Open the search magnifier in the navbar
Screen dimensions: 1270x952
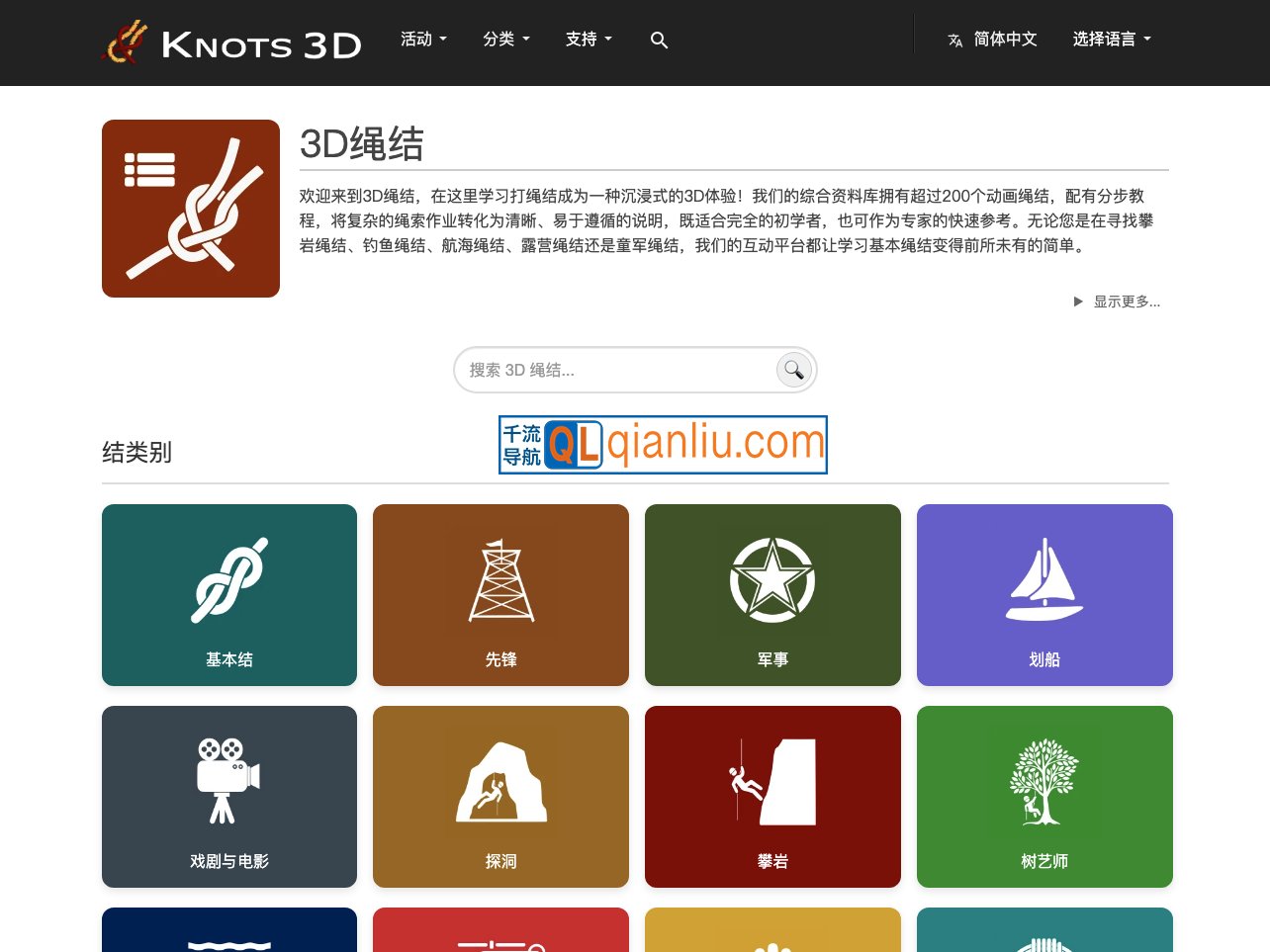[x=659, y=41]
